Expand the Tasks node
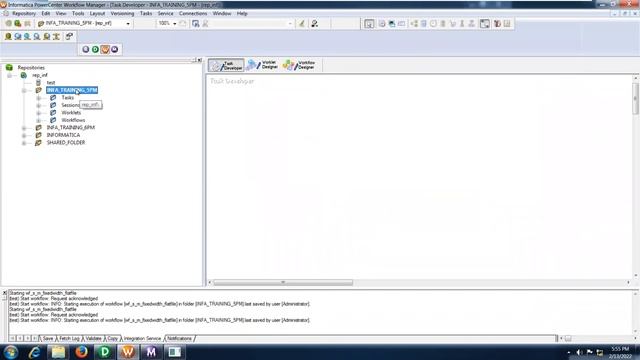This screenshot has height=360, width=640. click(39, 98)
